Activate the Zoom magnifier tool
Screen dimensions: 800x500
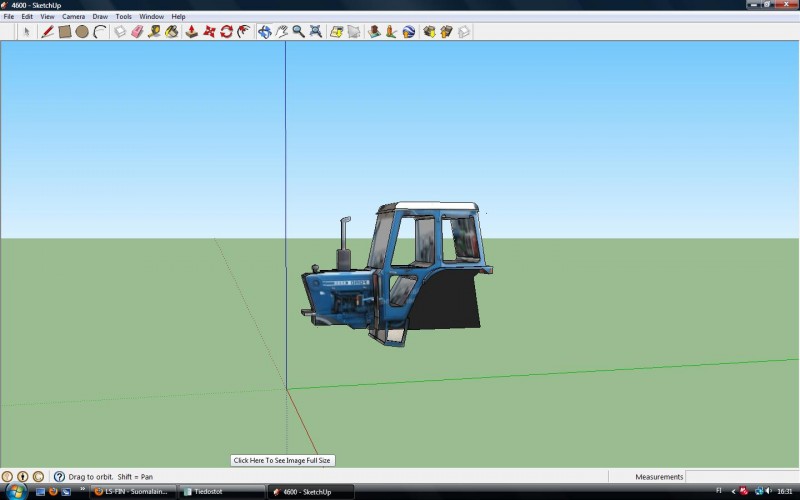298,32
